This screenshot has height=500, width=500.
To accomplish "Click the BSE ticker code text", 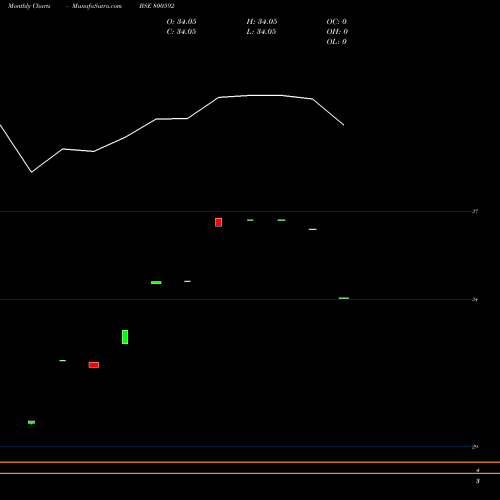I will 157,6.
